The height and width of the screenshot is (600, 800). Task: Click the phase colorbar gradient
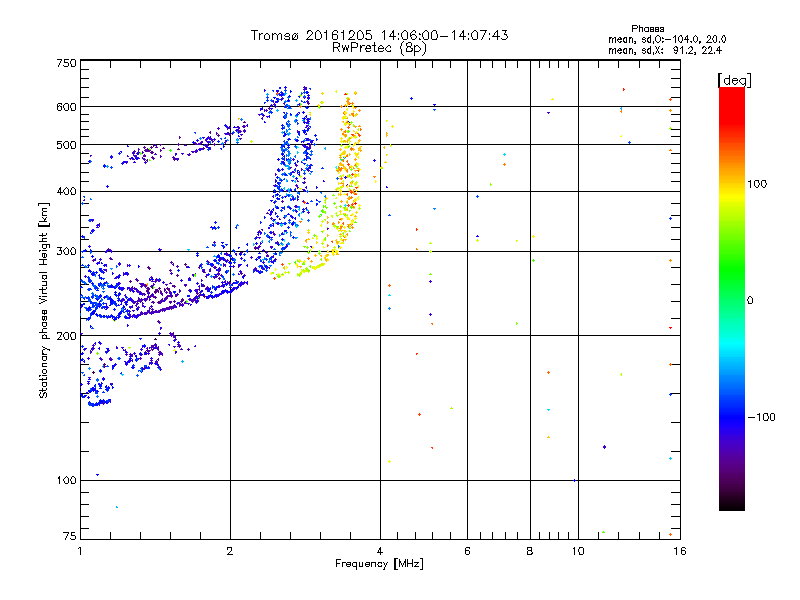pos(732,298)
